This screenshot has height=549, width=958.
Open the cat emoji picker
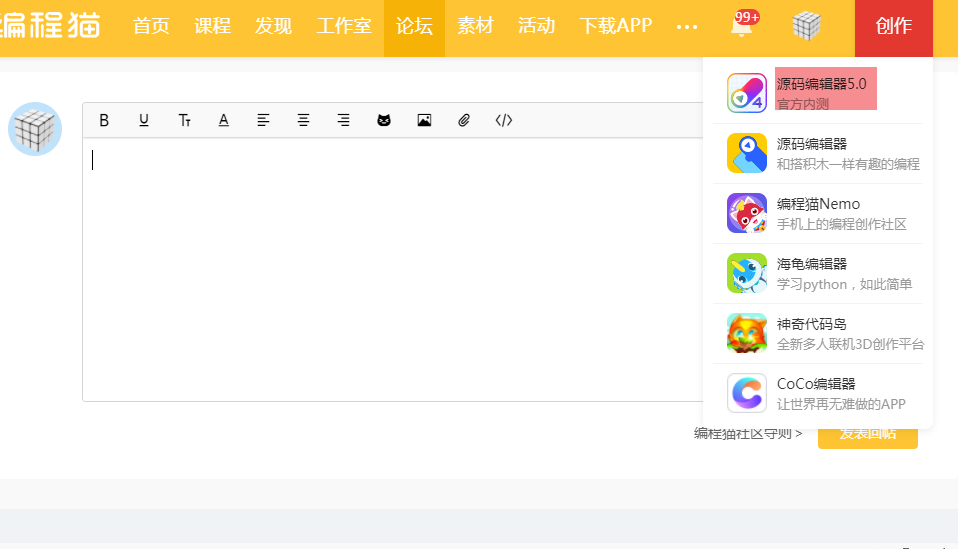pyautogui.click(x=384, y=120)
